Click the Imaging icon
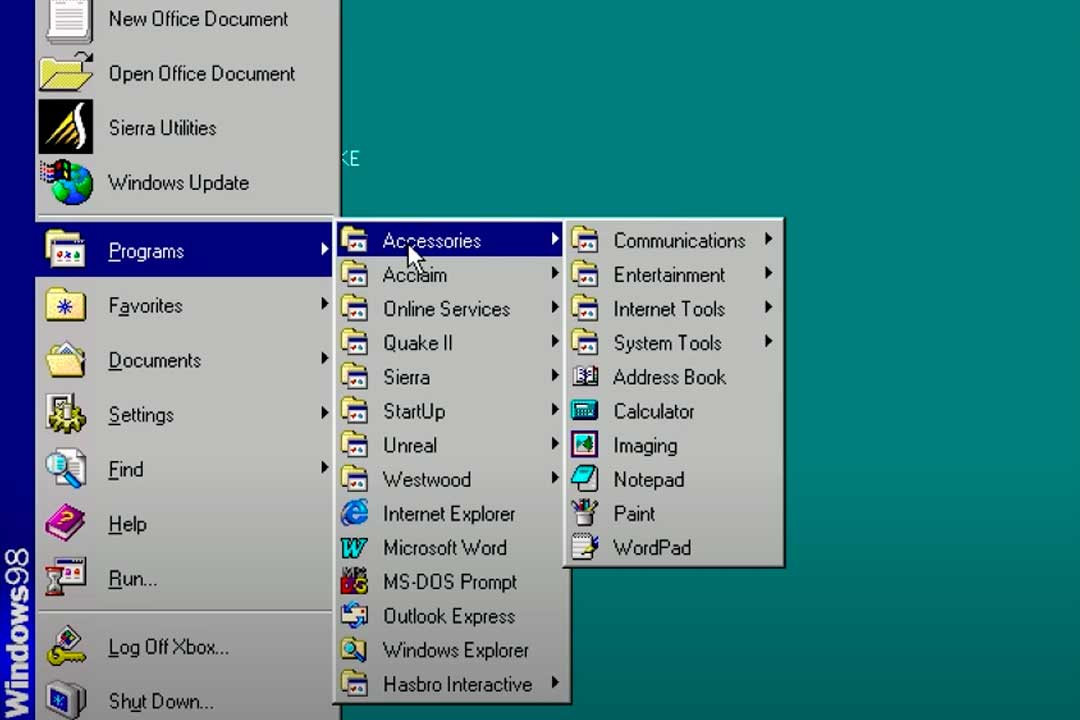This screenshot has width=1080, height=720. coord(585,444)
